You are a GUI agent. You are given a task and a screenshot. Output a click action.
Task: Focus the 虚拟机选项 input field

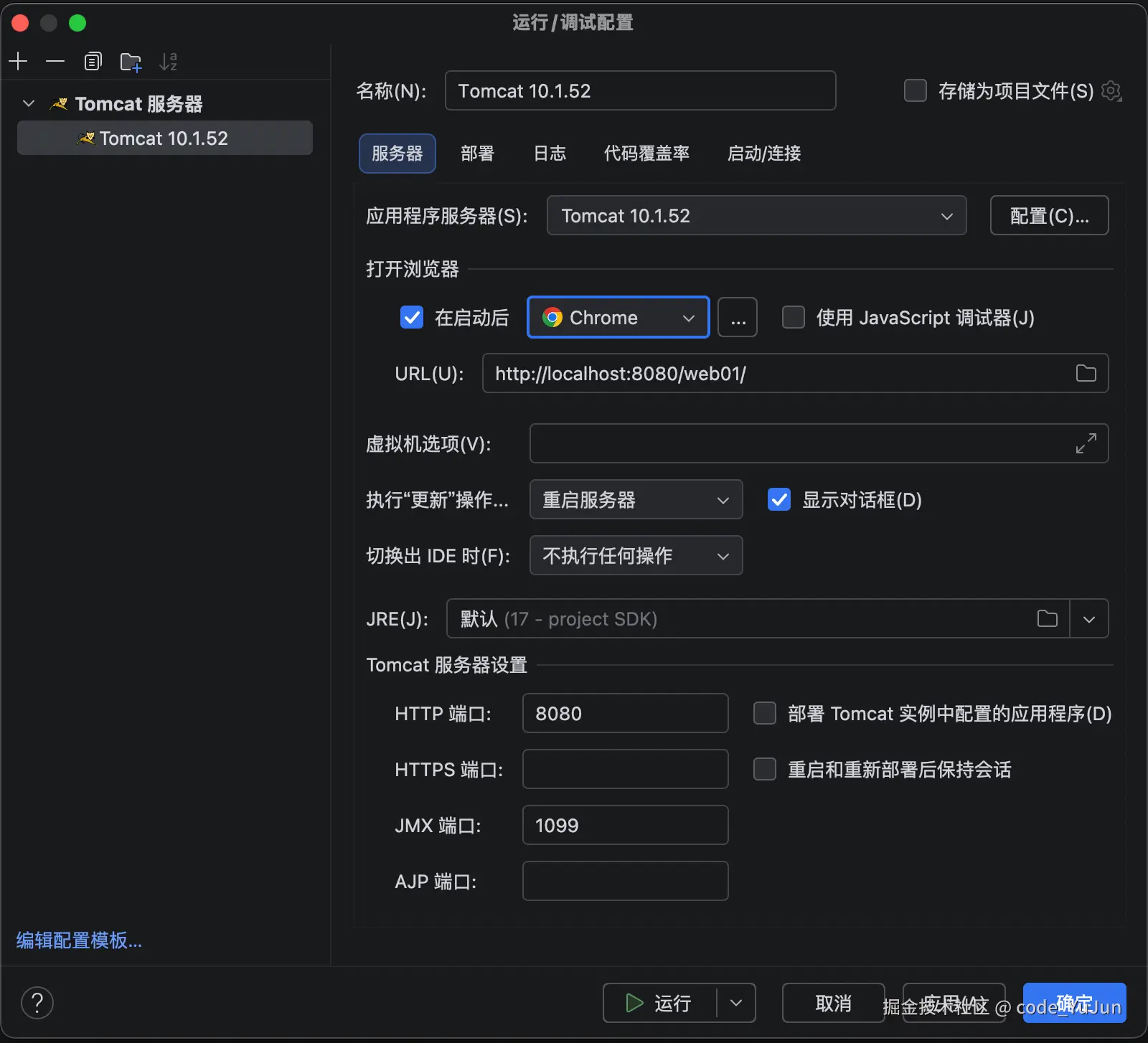pyautogui.click(x=819, y=443)
